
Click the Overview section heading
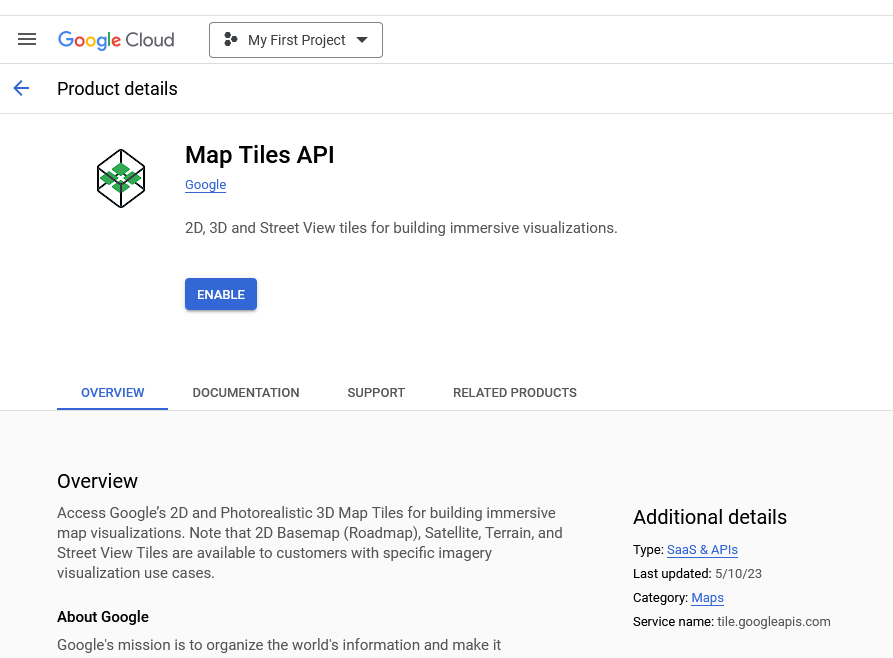[97, 481]
